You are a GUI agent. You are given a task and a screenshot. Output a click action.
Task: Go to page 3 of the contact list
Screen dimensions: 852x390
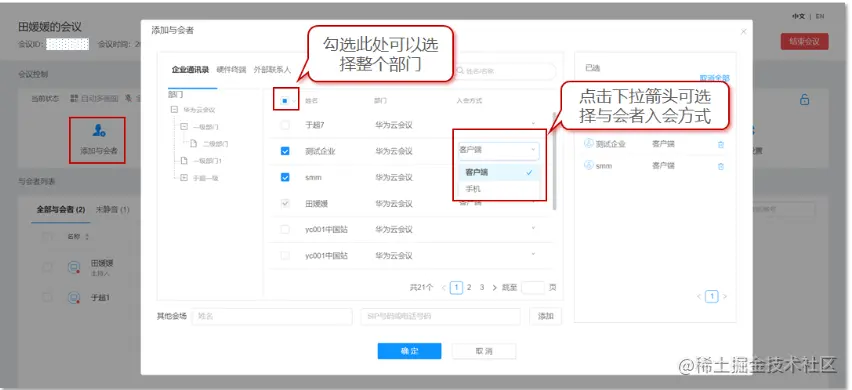tap(481, 287)
